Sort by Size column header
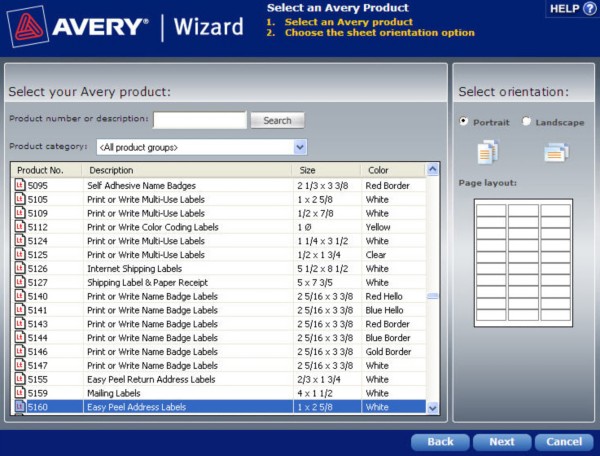Screen dimensions: 600x456 (326, 170)
